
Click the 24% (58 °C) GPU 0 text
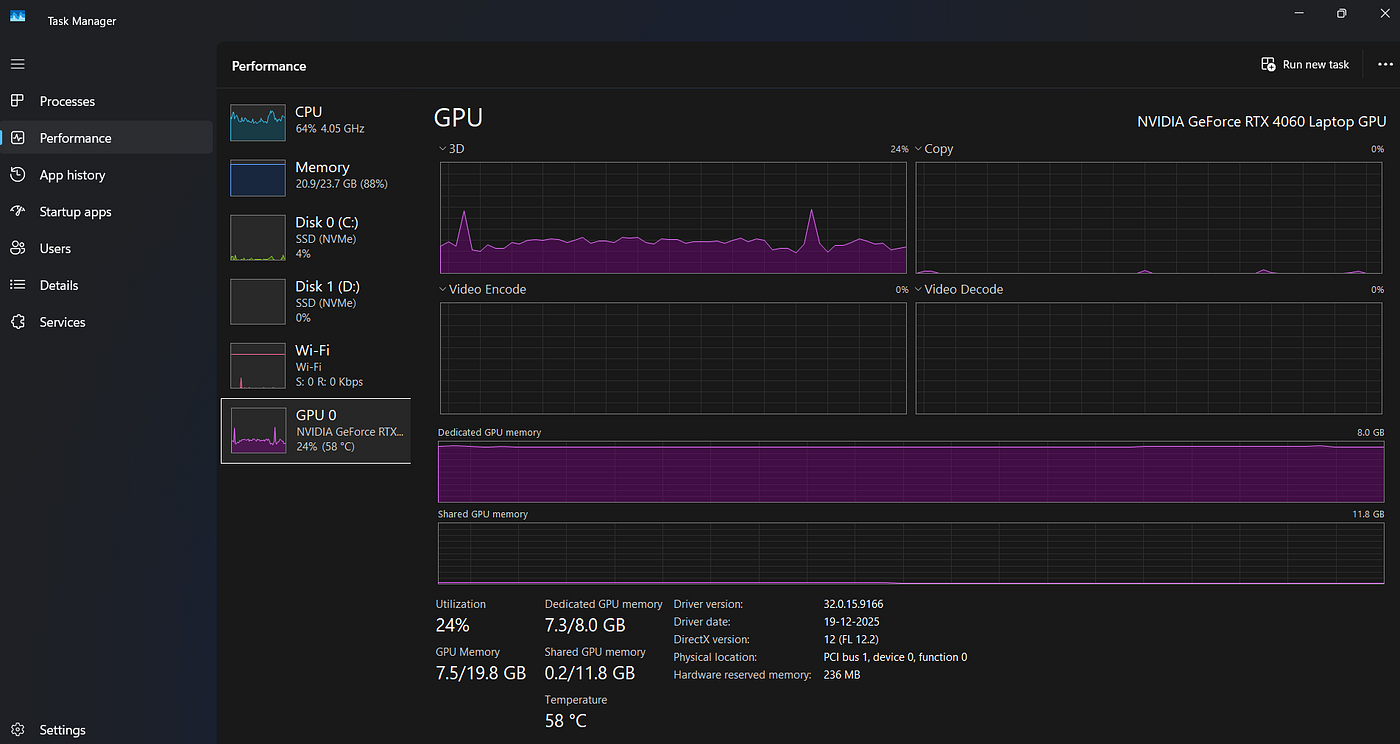click(x=326, y=446)
